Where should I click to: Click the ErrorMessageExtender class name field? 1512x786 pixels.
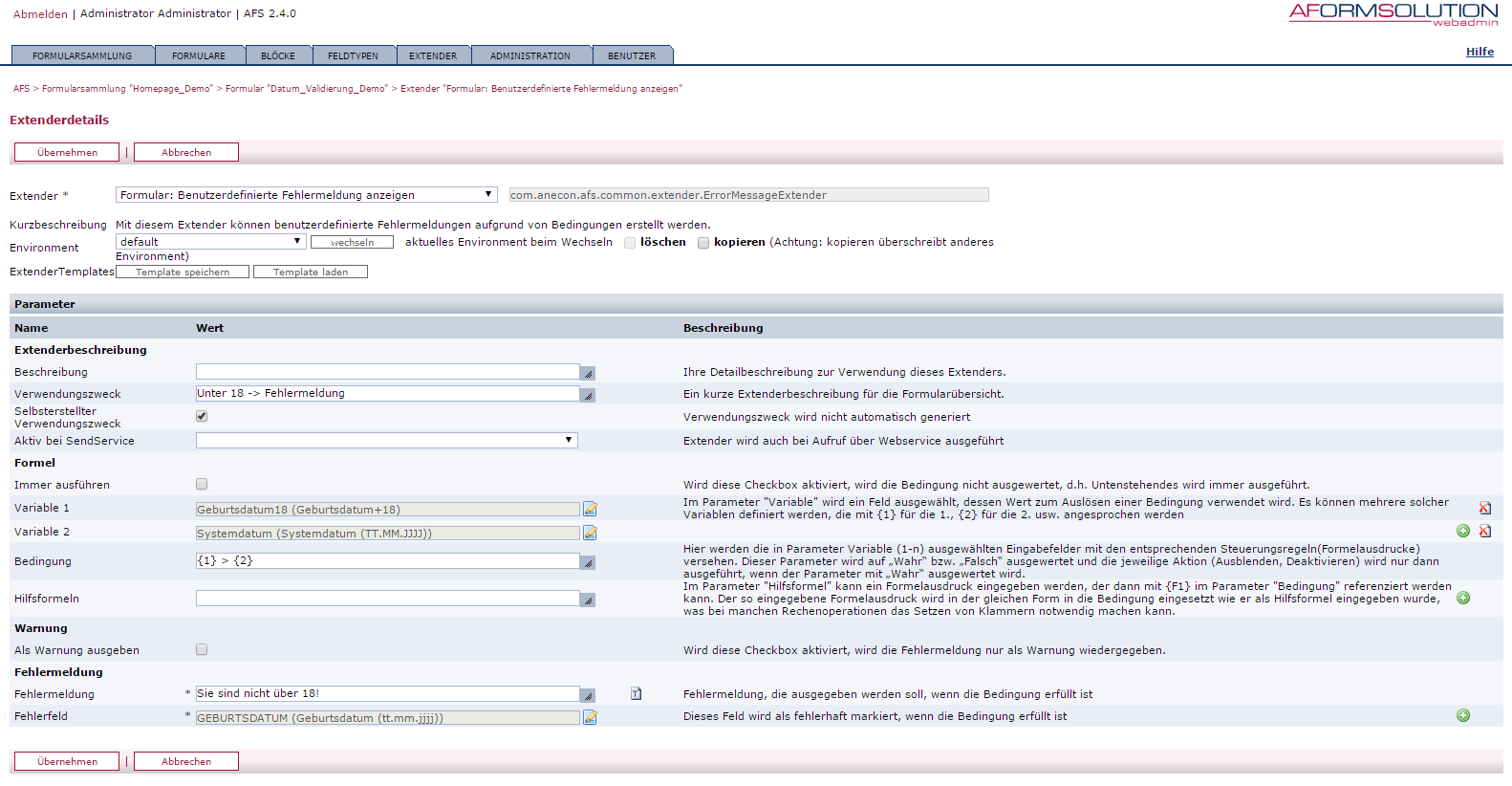point(749,194)
